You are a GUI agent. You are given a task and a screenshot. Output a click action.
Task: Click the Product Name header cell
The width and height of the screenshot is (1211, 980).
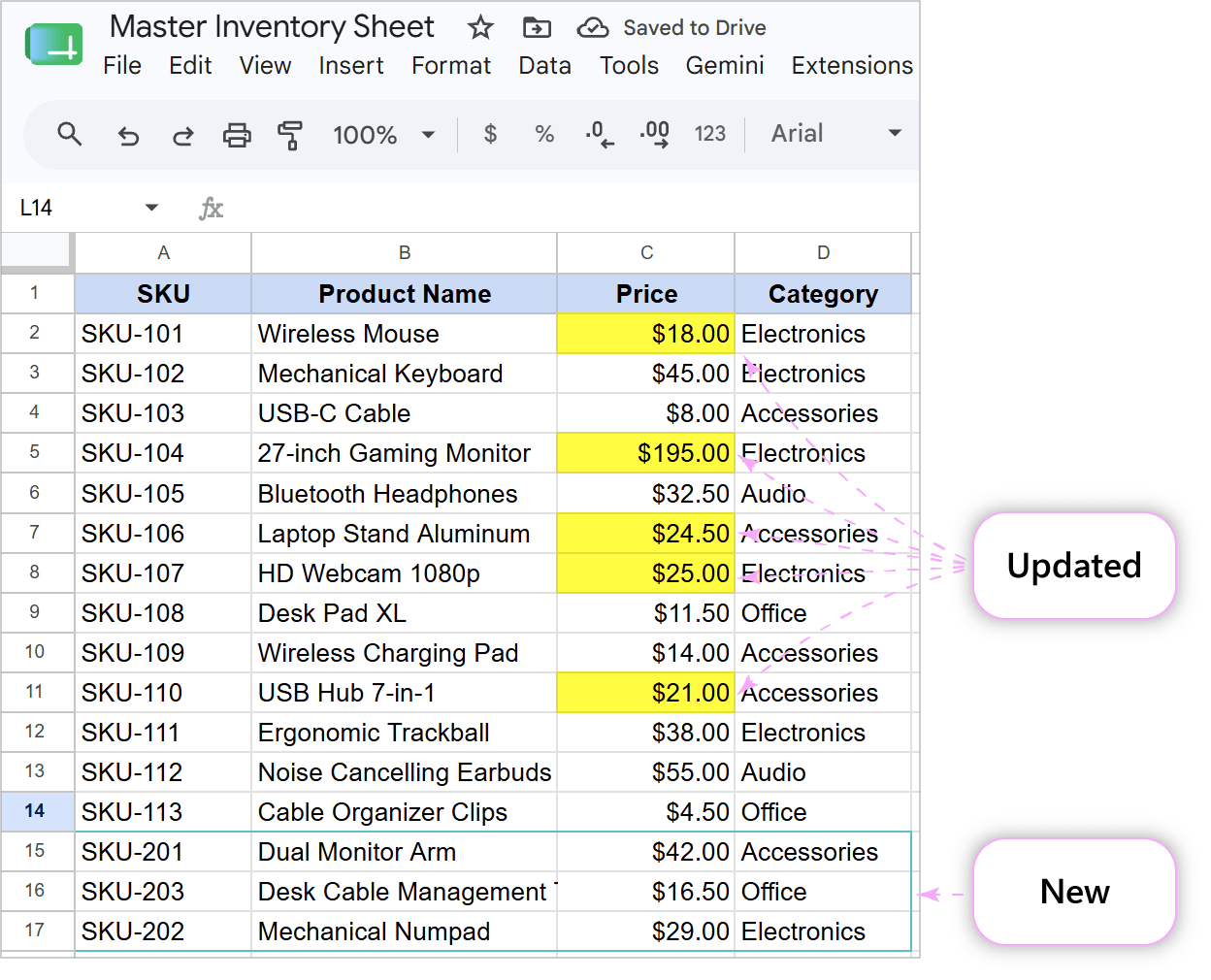coord(405,294)
